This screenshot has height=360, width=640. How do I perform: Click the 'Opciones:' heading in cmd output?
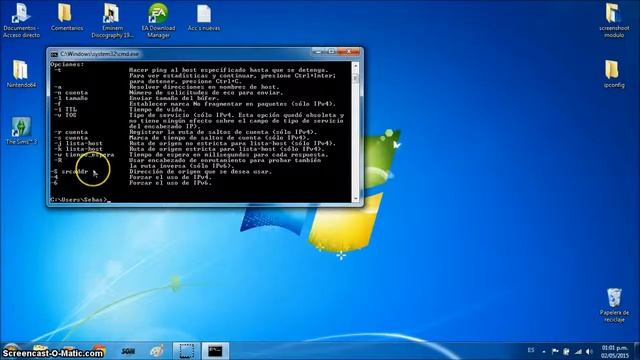67,64
